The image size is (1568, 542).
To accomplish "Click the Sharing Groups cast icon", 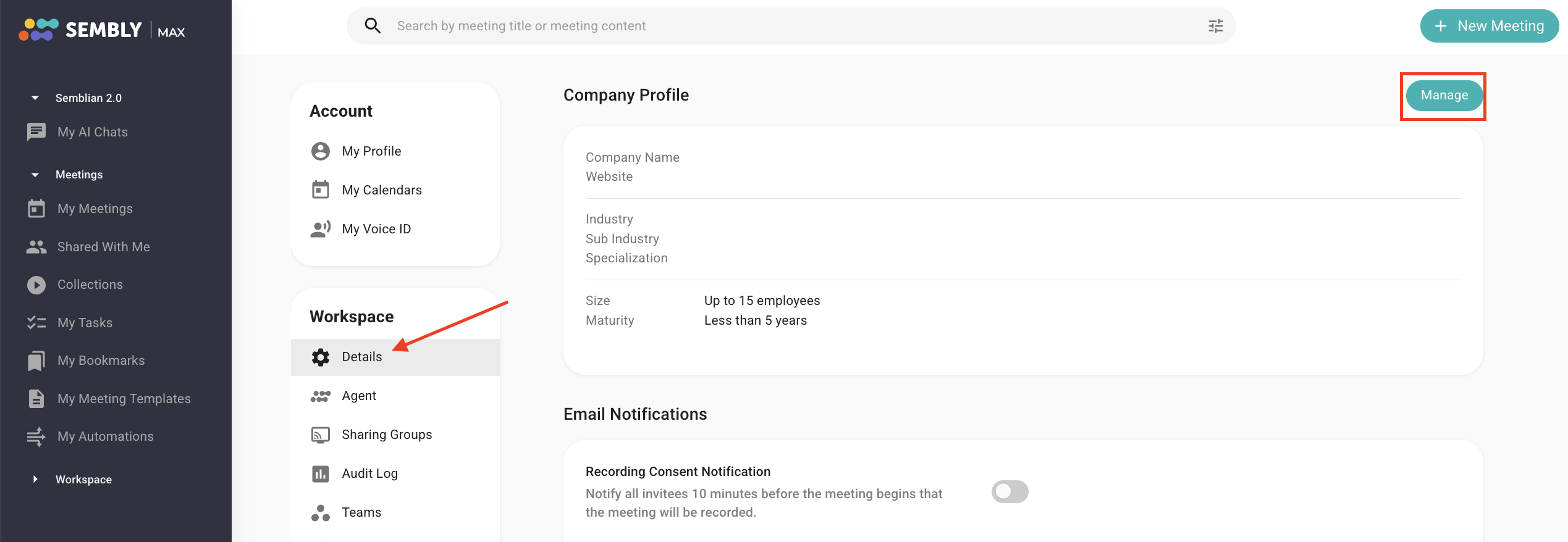I will (x=321, y=435).
